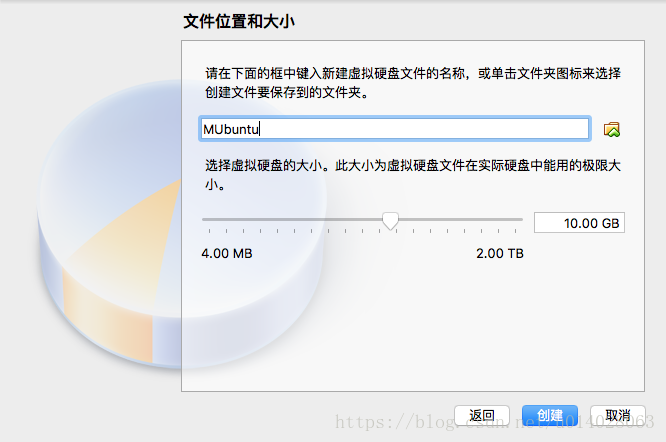
Task: Click the instruction text about naming the disk file
Action: tap(413, 83)
